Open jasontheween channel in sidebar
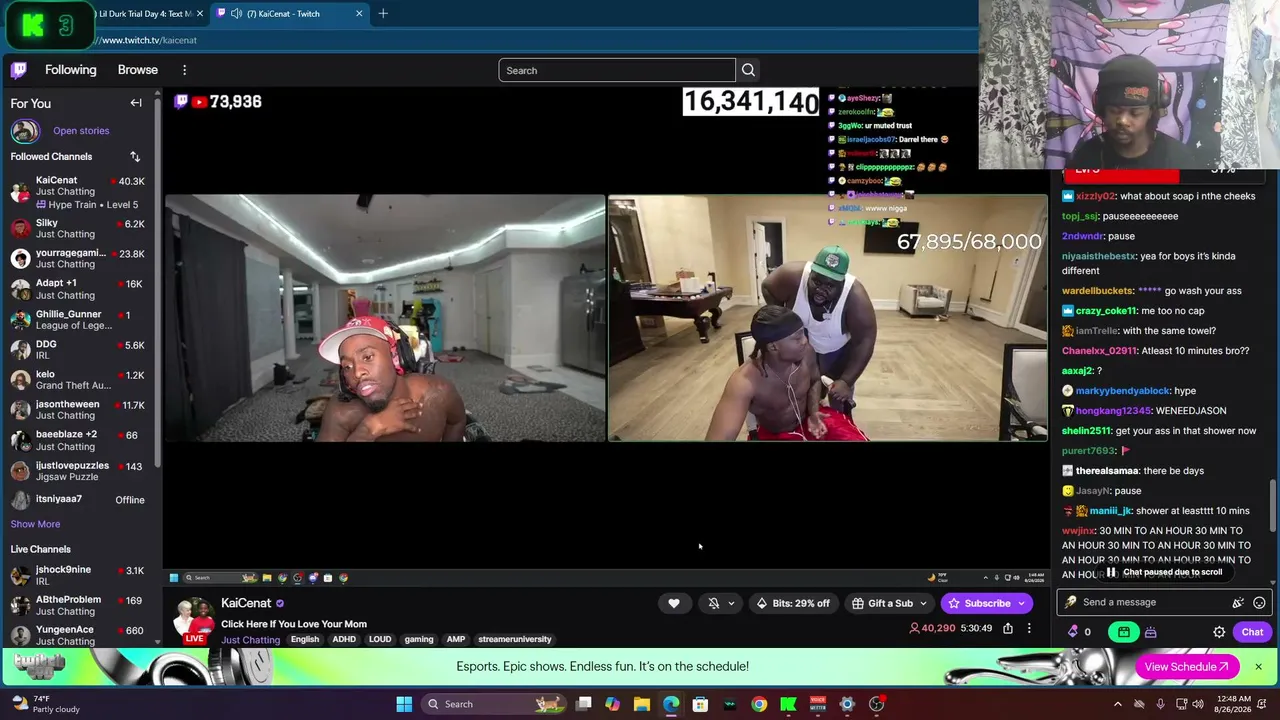This screenshot has height=720, width=1280. point(78,410)
